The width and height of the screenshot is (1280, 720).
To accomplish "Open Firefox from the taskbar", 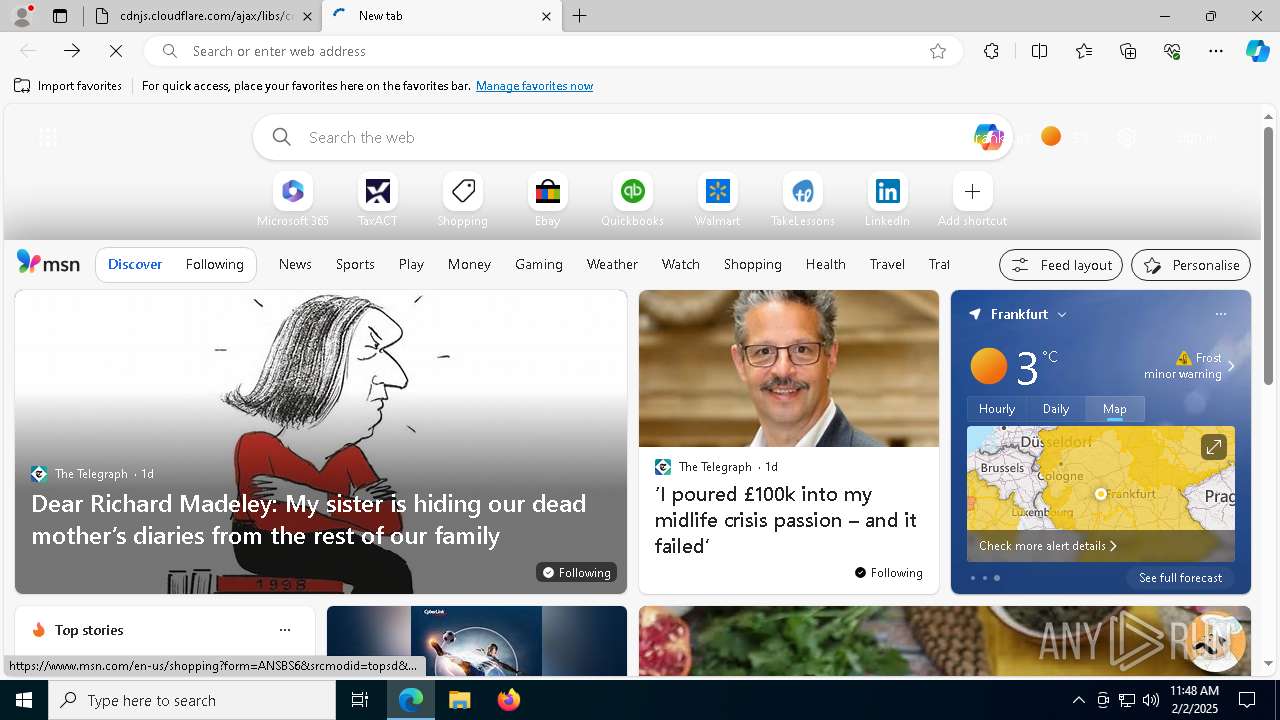I will pyautogui.click(x=508, y=700).
